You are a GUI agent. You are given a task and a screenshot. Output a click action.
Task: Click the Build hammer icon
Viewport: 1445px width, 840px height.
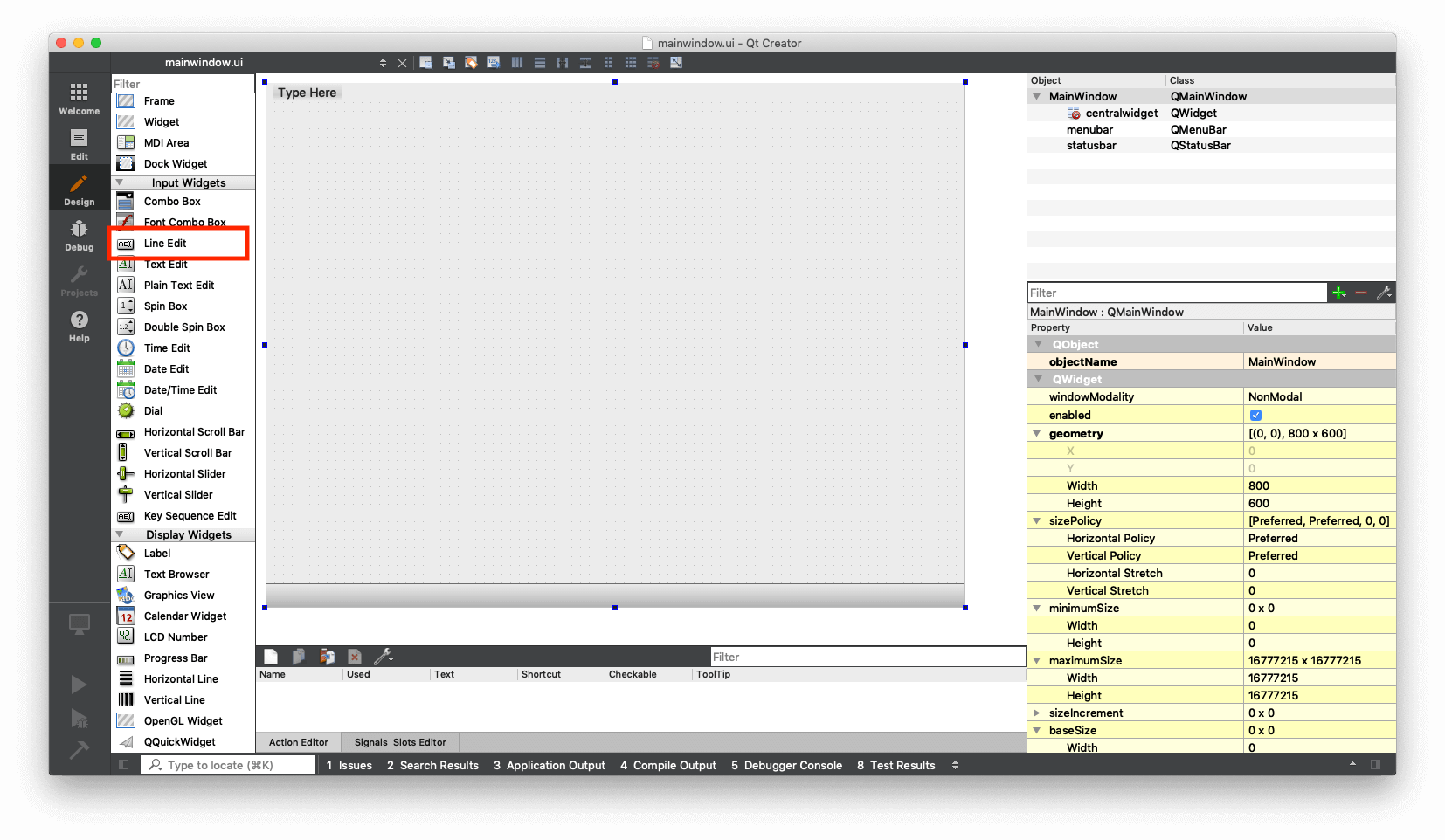point(79,750)
